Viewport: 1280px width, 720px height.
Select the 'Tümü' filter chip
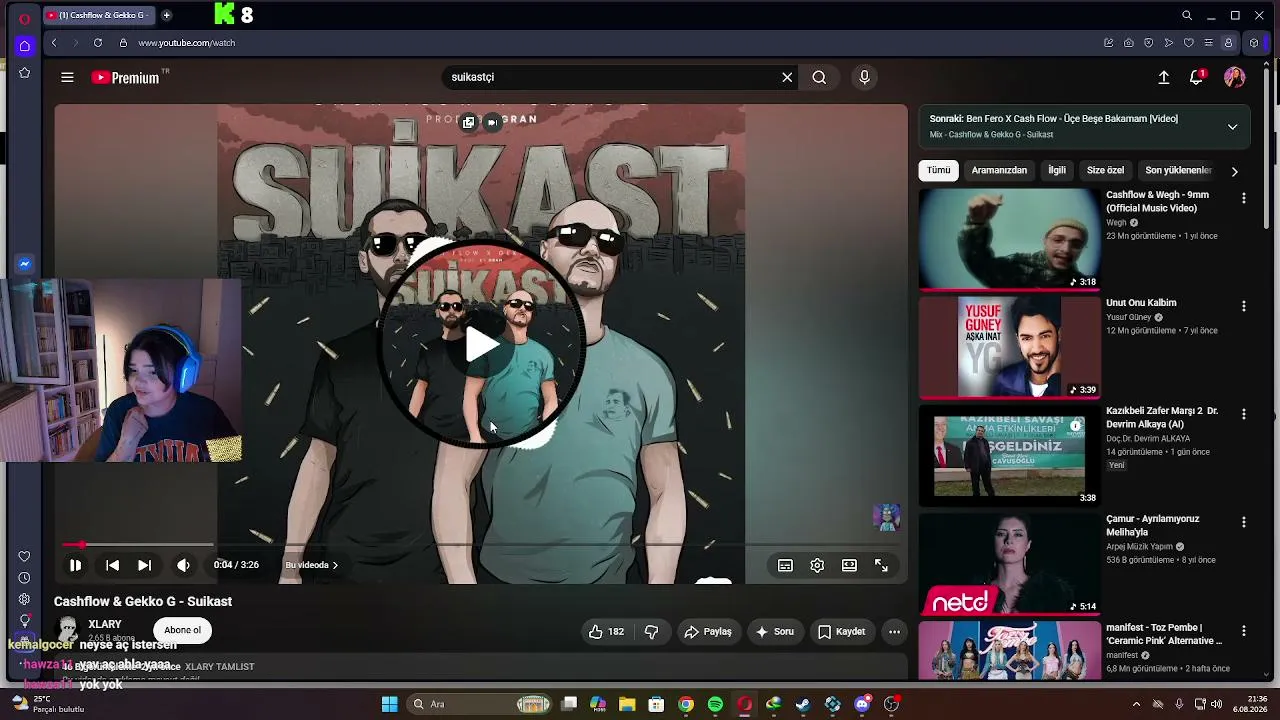click(938, 170)
